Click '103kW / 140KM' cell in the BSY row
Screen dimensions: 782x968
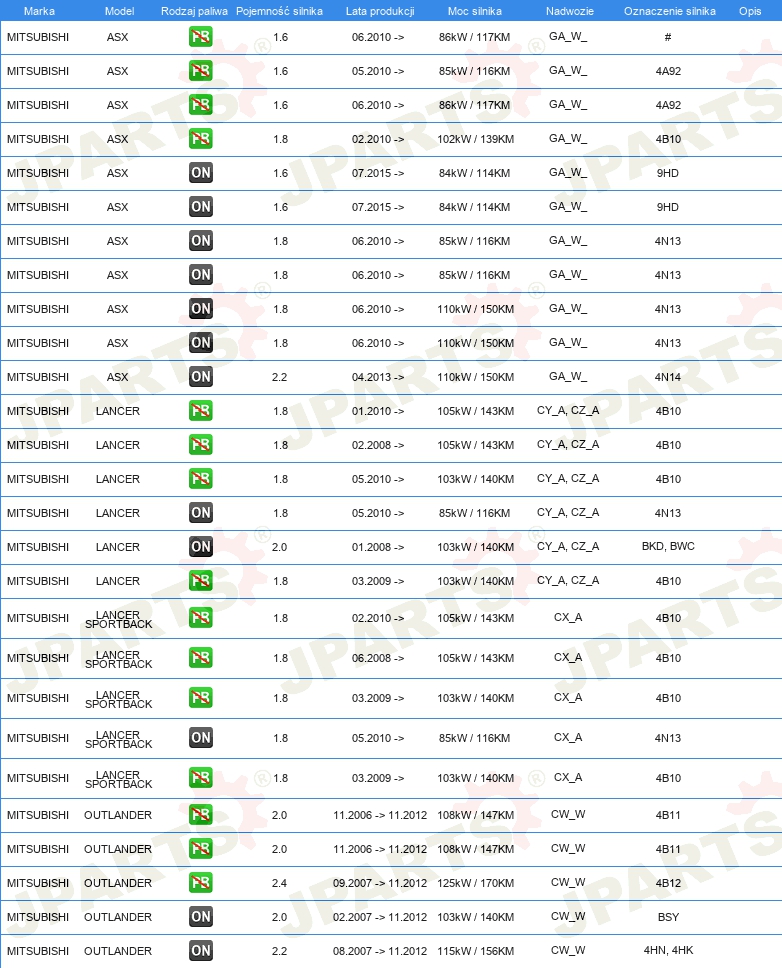[475, 917]
